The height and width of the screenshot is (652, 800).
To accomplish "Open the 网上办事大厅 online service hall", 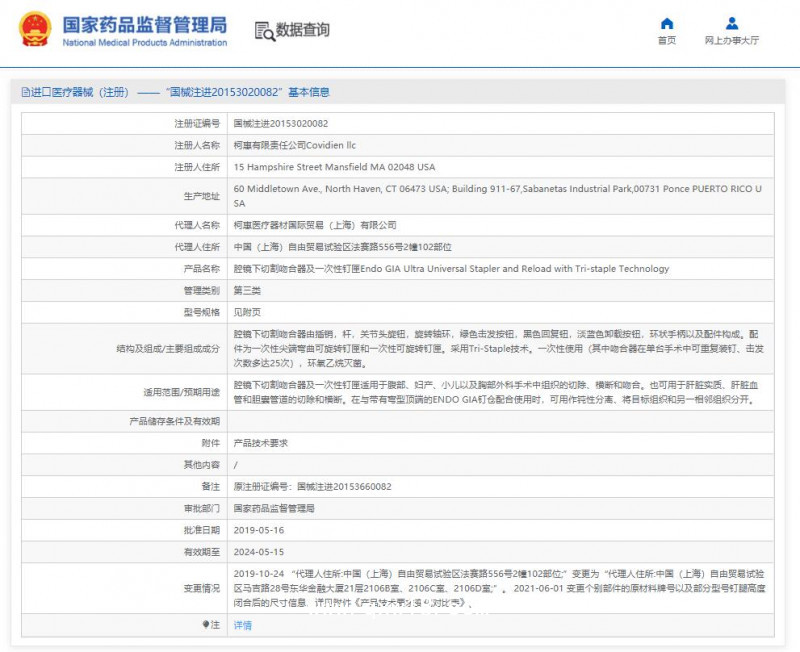I will click(730, 40).
